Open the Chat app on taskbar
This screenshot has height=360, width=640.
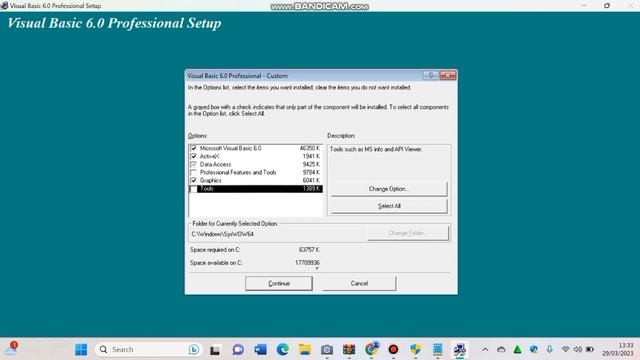pyautogui.click(x=238, y=350)
